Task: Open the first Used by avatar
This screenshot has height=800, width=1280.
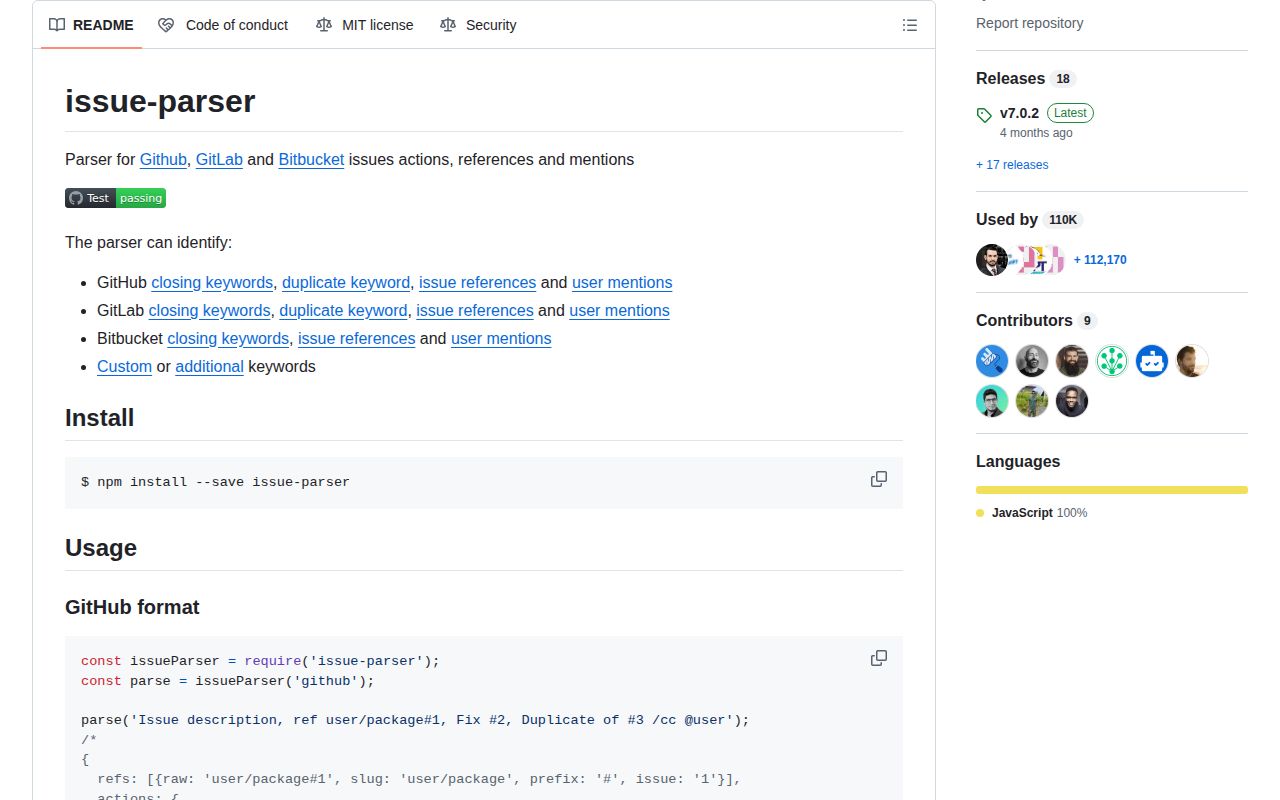Action: click(992, 260)
